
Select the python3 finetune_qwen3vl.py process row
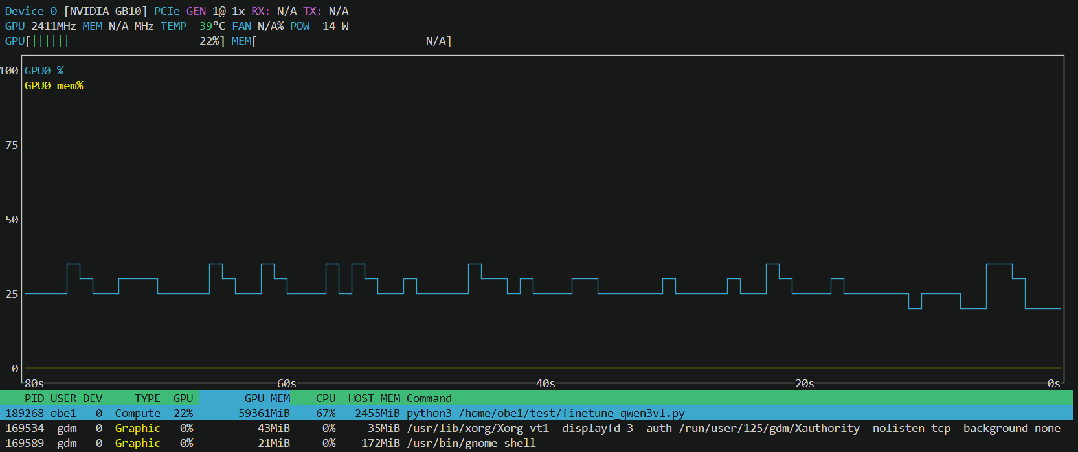pos(538,413)
